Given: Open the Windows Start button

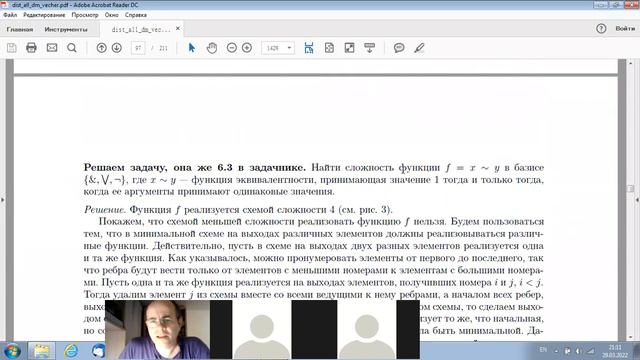Looking at the screenshot, I should 12,351.
